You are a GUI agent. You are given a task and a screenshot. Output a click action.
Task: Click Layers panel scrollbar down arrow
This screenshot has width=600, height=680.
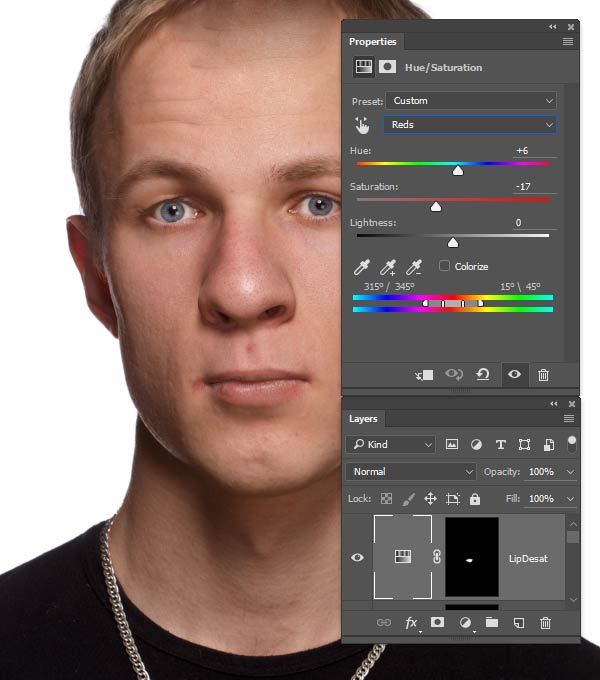point(572,599)
